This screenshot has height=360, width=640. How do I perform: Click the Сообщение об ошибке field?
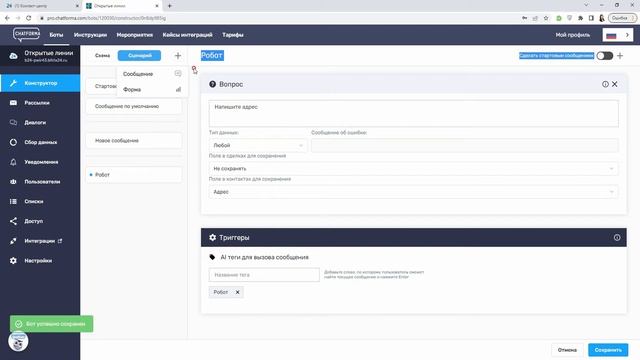click(464, 145)
